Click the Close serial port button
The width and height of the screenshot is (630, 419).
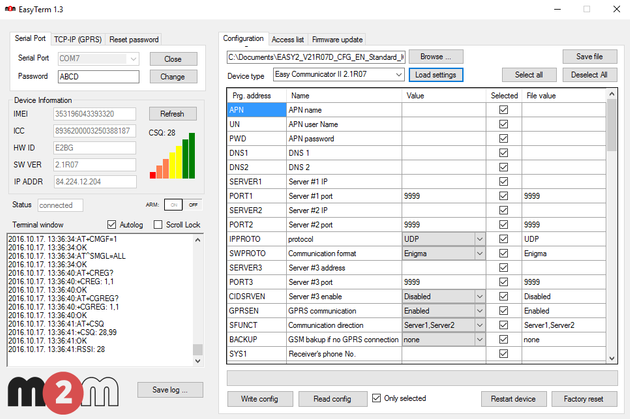(x=173, y=59)
